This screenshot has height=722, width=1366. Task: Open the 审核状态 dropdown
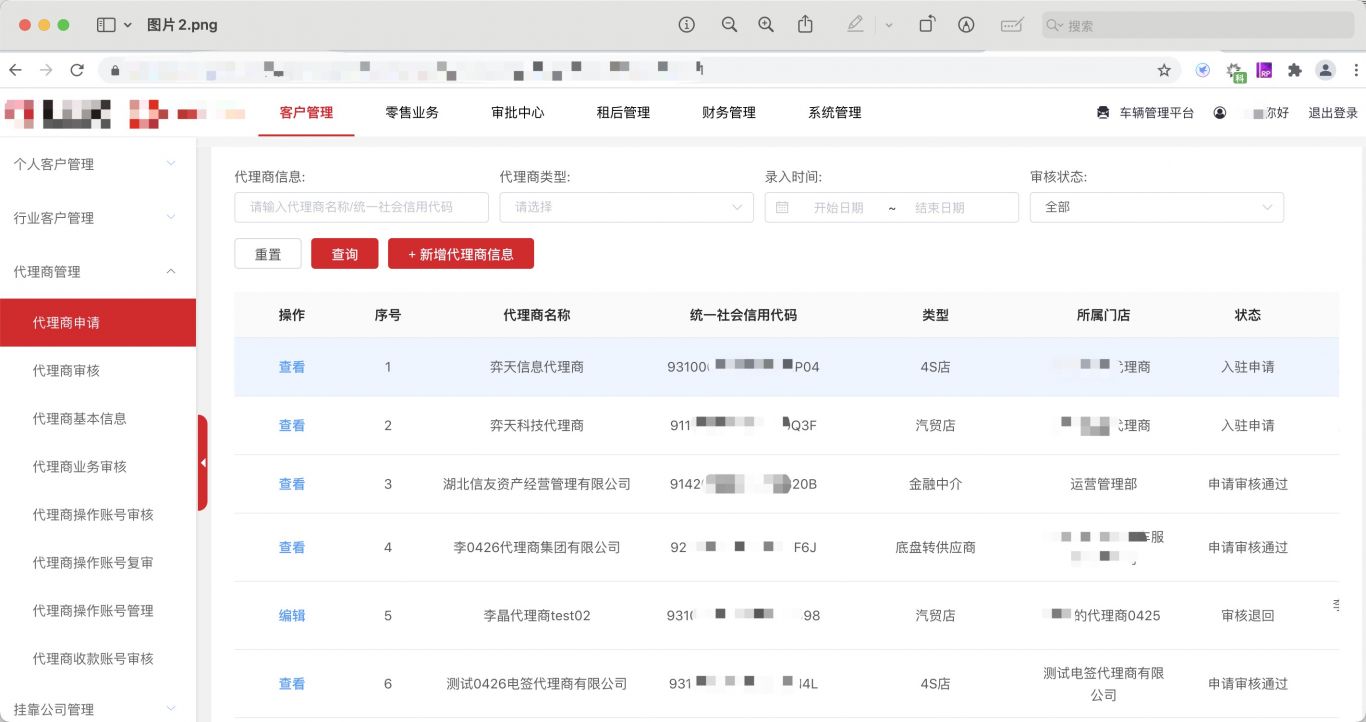pos(1157,207)
